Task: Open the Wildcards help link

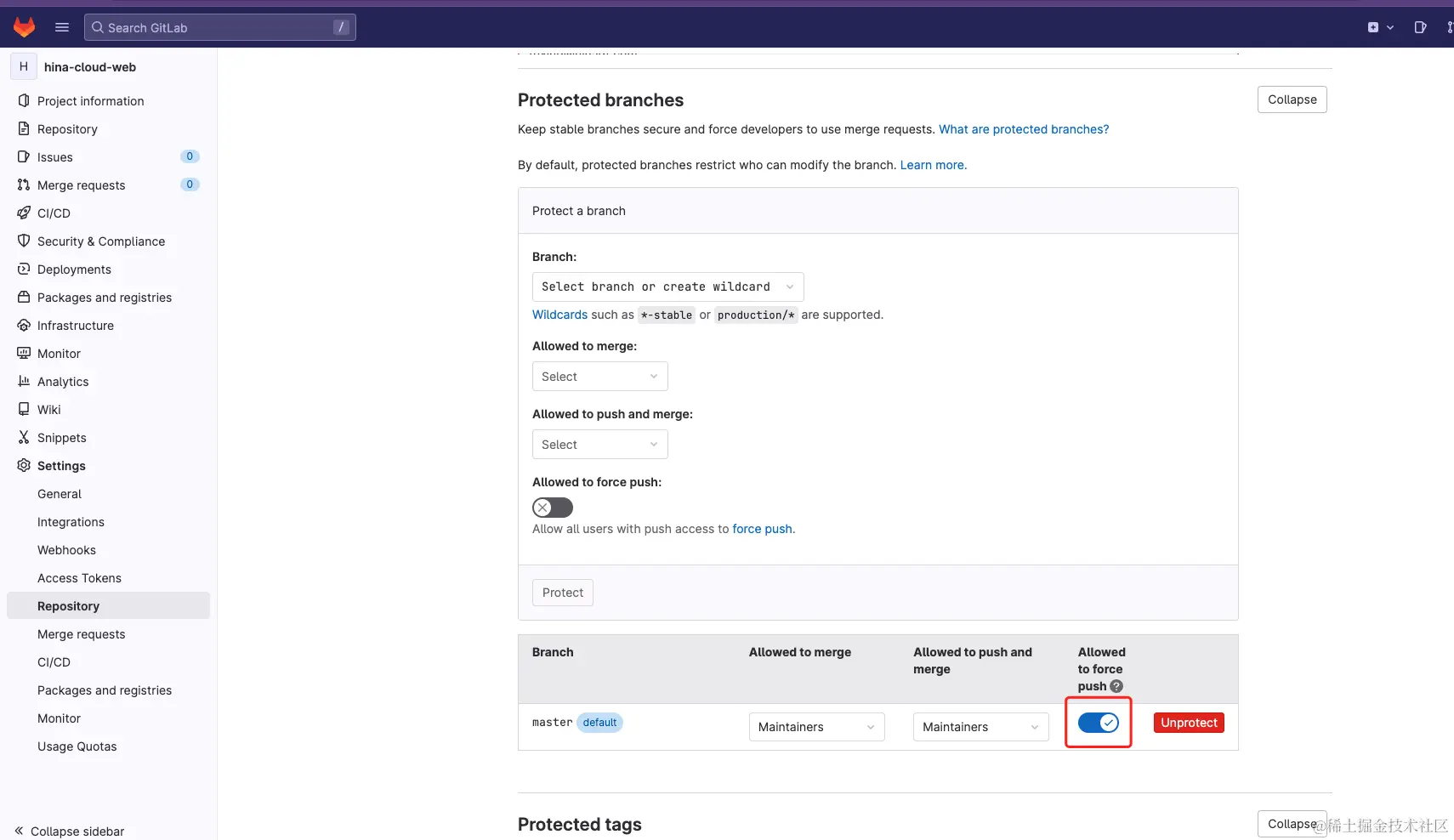Action: coord(559,315)
